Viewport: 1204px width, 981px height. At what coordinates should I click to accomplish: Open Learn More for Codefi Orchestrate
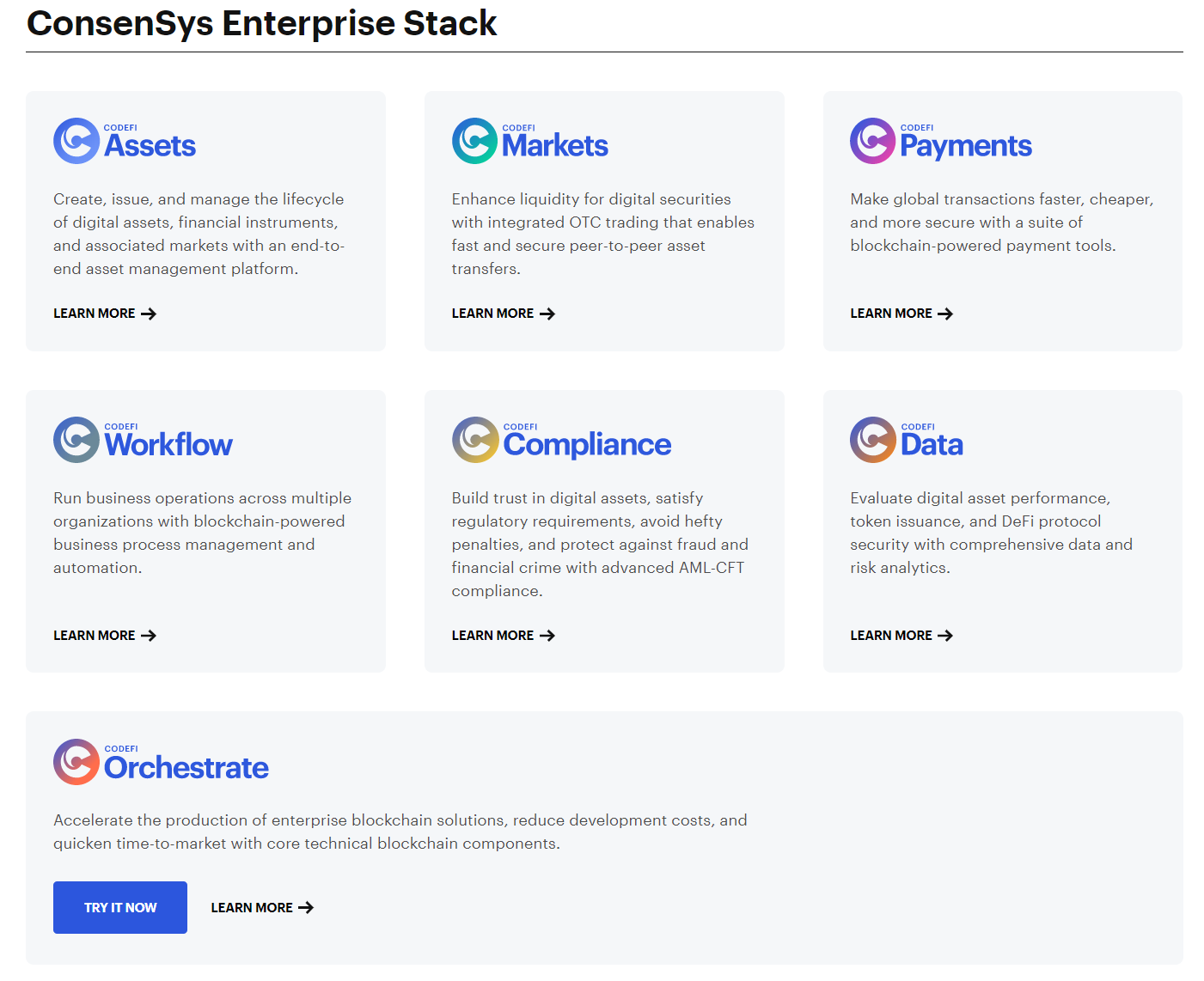coord(262,908)
